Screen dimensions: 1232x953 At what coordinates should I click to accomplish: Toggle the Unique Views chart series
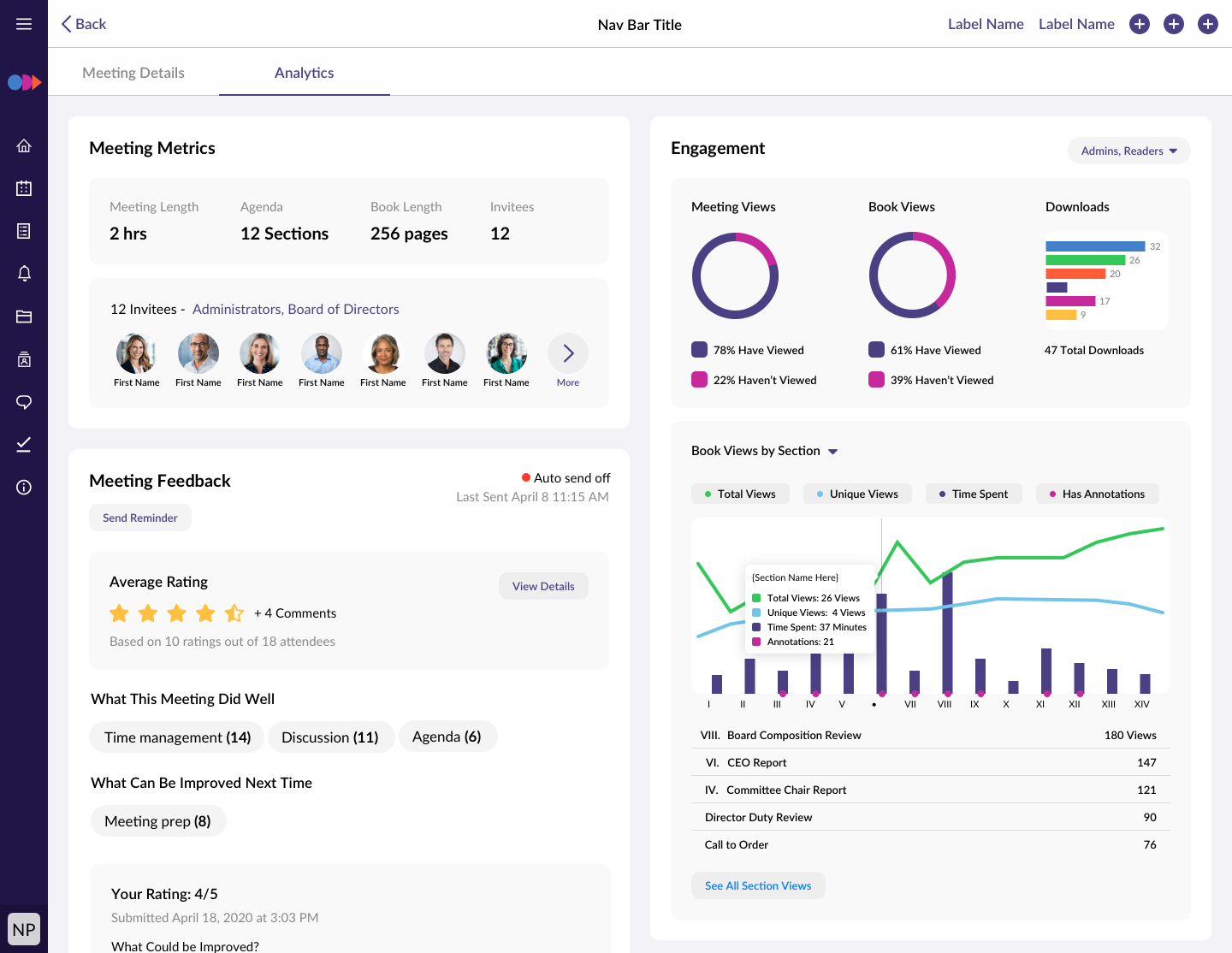click(857, 494)
